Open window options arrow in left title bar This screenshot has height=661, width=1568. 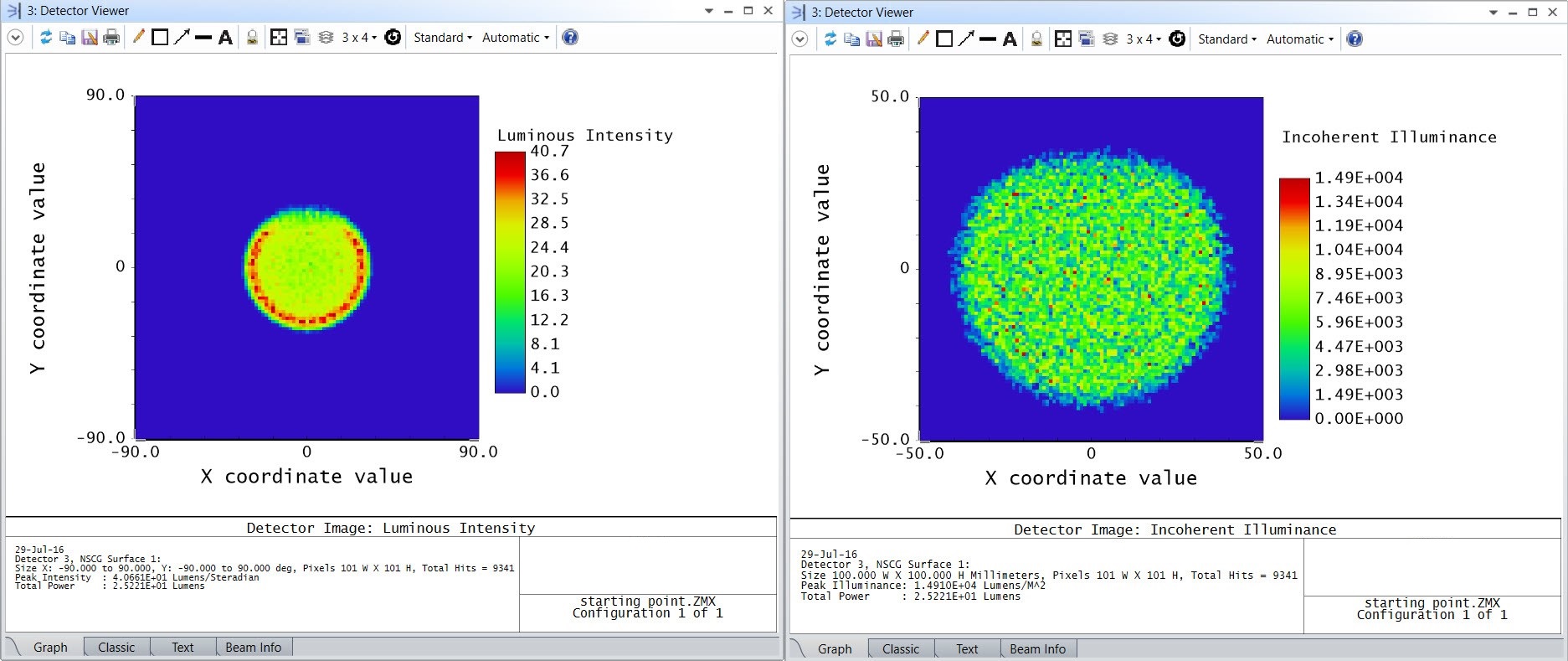pos(709,11)
